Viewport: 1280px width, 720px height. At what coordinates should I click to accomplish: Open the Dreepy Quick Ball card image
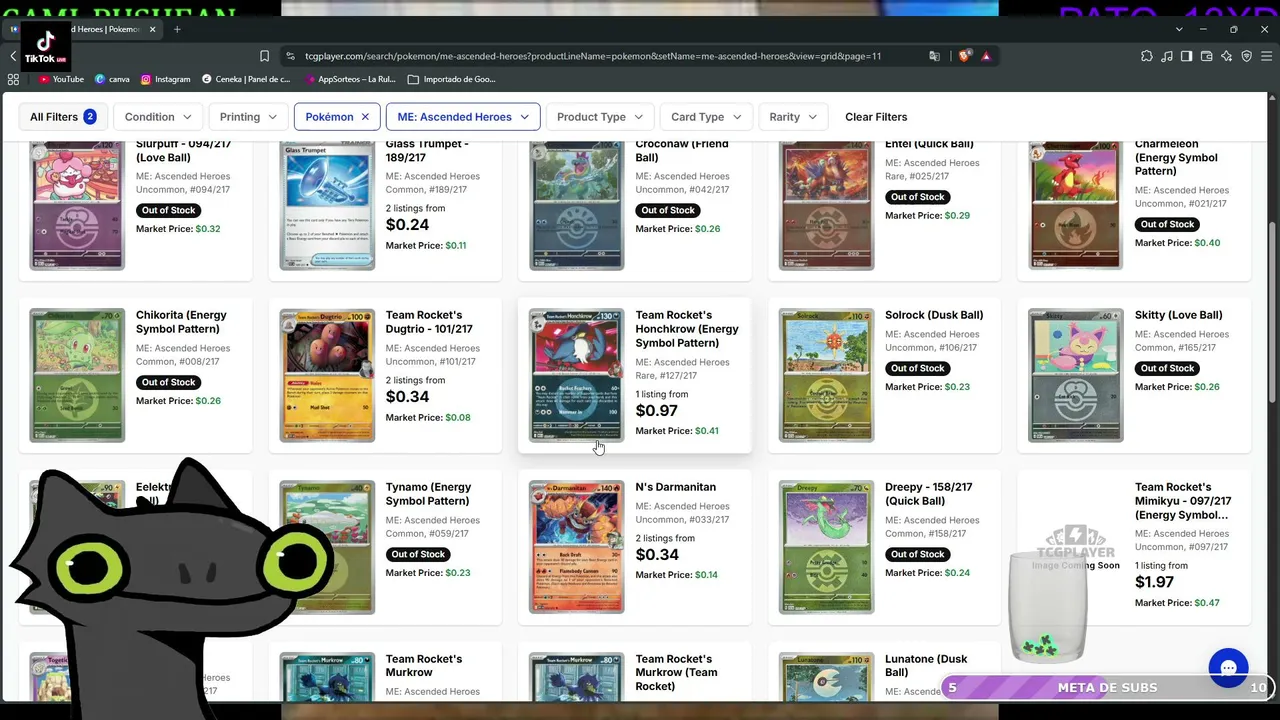[827, 547]
